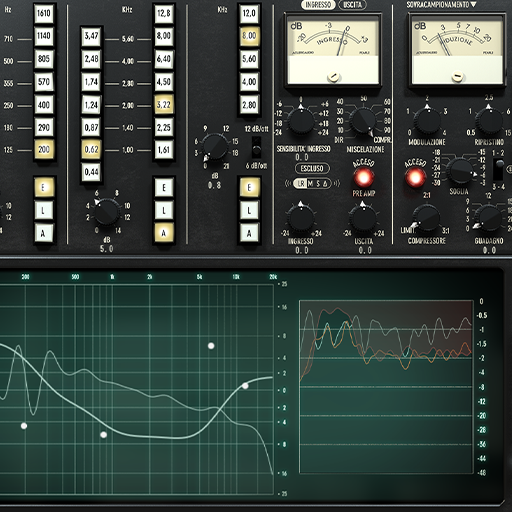Click the USCITA output gain knob
Screen dimensions: 512x512
pos(363,218)
